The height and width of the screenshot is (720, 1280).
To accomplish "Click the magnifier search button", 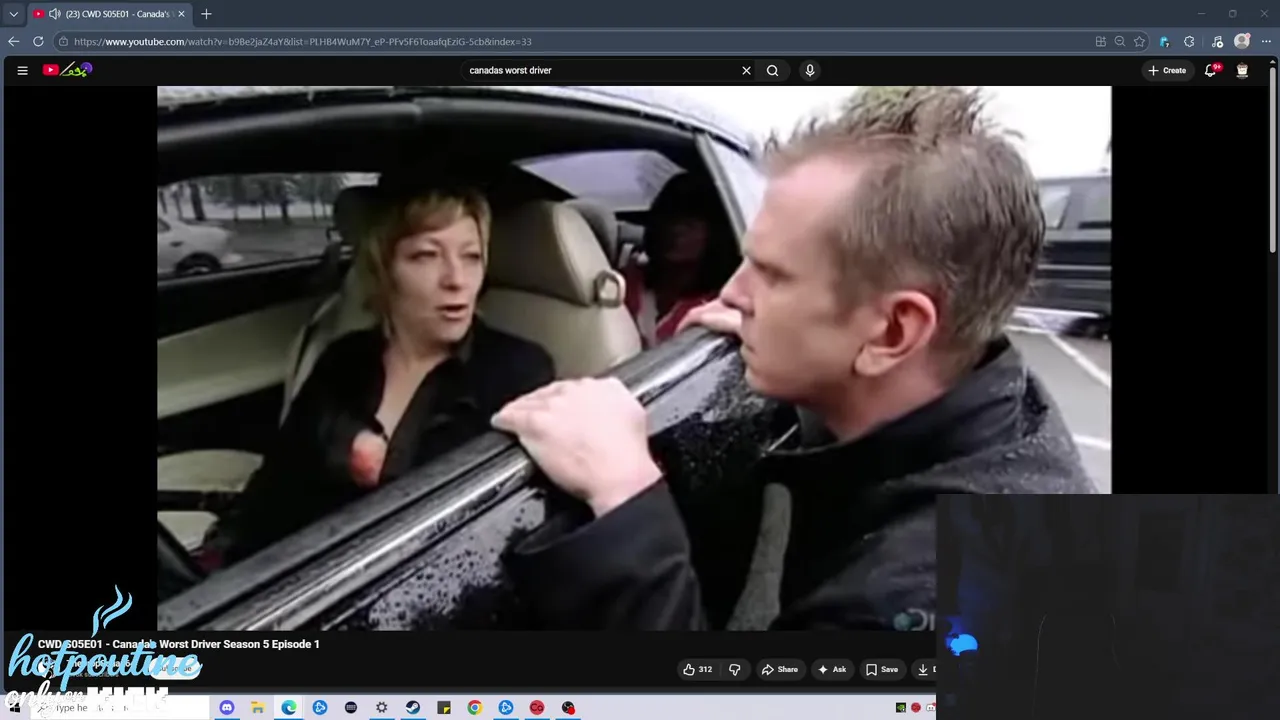I will [772, 70].
